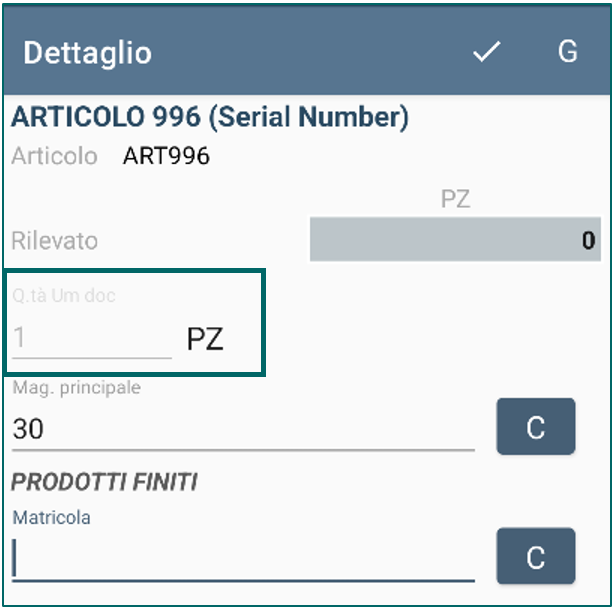The width and height of the screenshot is (614, 609).
Task: Confirm with the checkmark icon in header
Action: pos(486,51)
